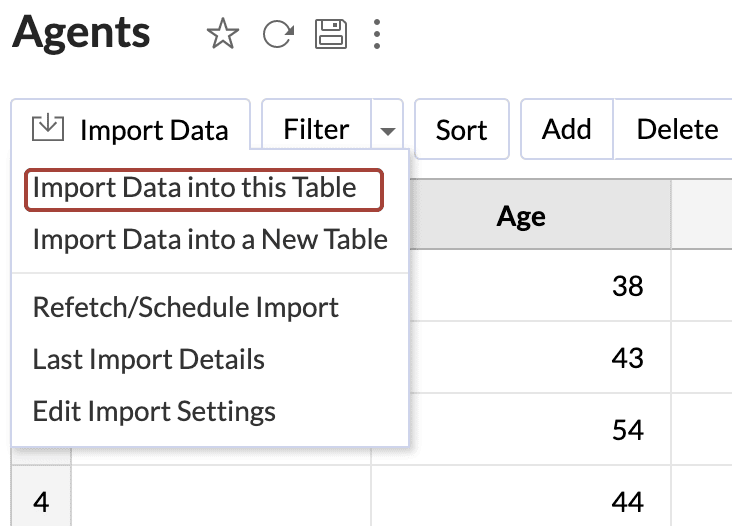View Last Import Details

(149, 359)
